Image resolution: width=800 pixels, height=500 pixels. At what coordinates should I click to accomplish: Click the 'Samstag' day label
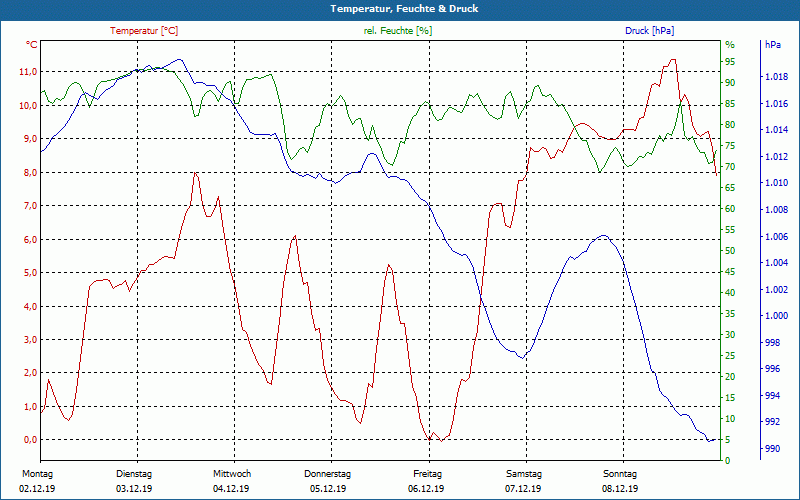[x=524, y=474]
